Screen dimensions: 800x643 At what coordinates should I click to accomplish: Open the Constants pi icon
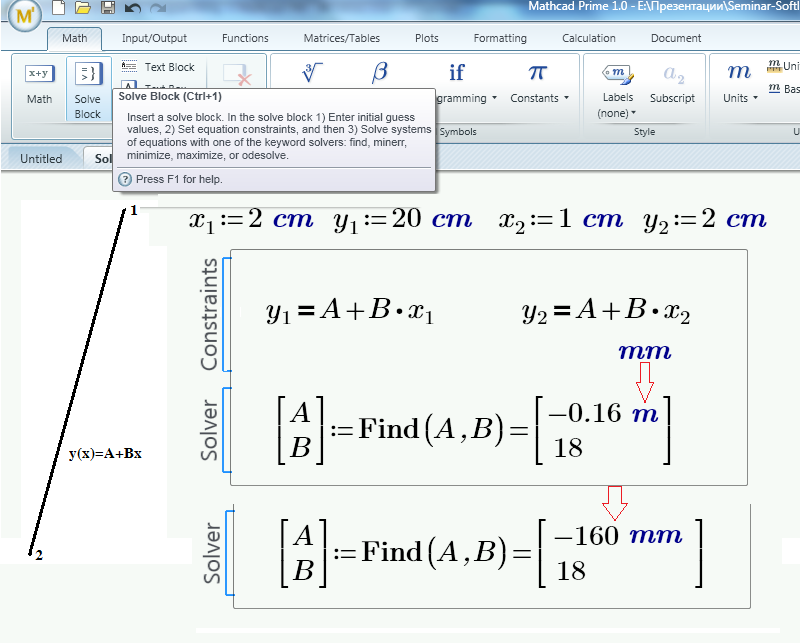tap(538, 72)
